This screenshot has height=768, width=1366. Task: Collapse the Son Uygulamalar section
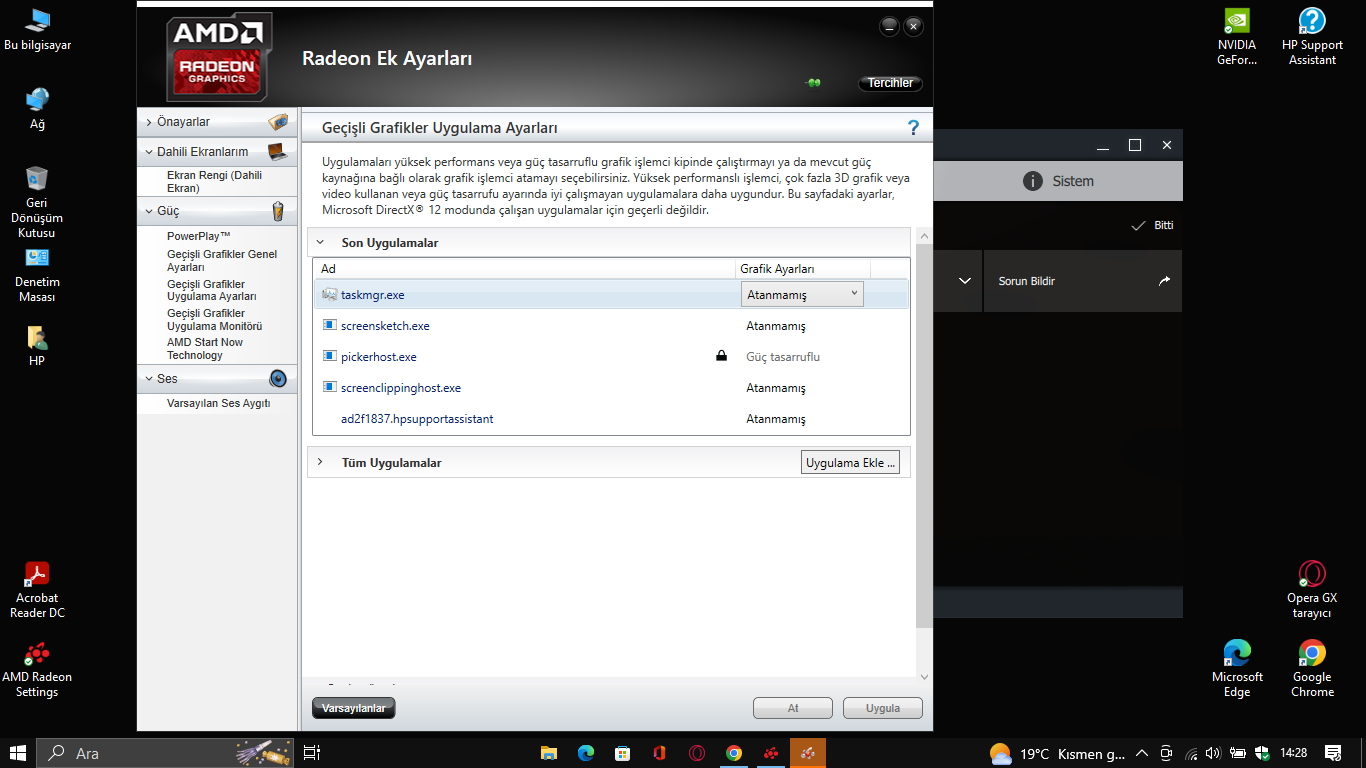pos(321,242)
